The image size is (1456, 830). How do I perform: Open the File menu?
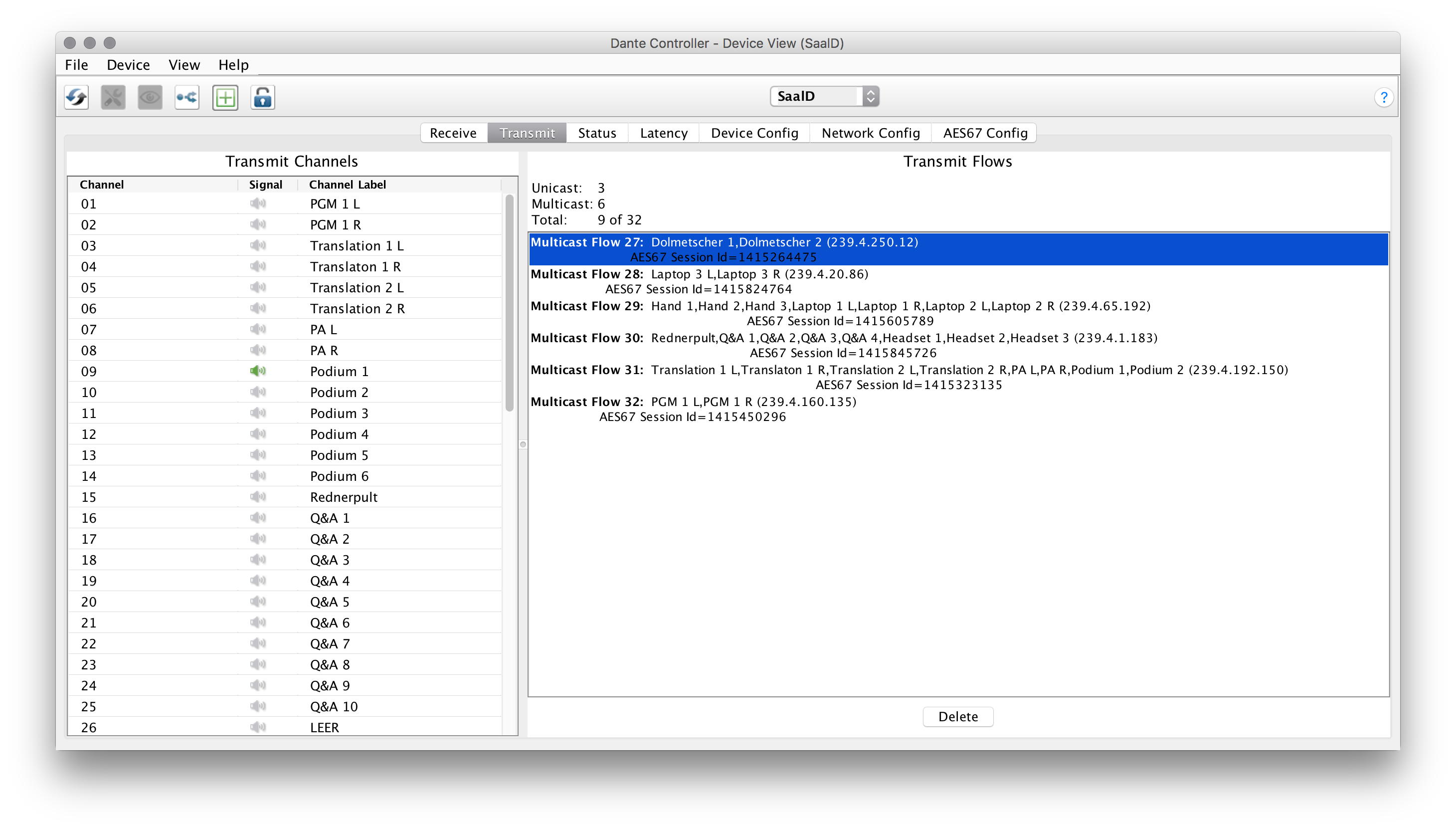coord(76,65)
